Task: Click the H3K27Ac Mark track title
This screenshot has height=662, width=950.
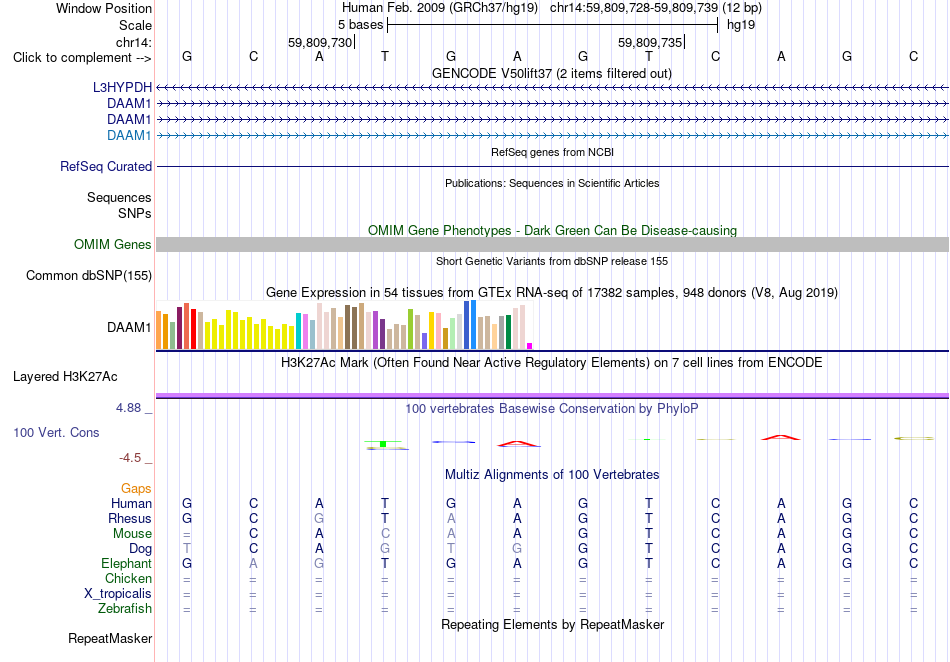Action: [551, 362]
